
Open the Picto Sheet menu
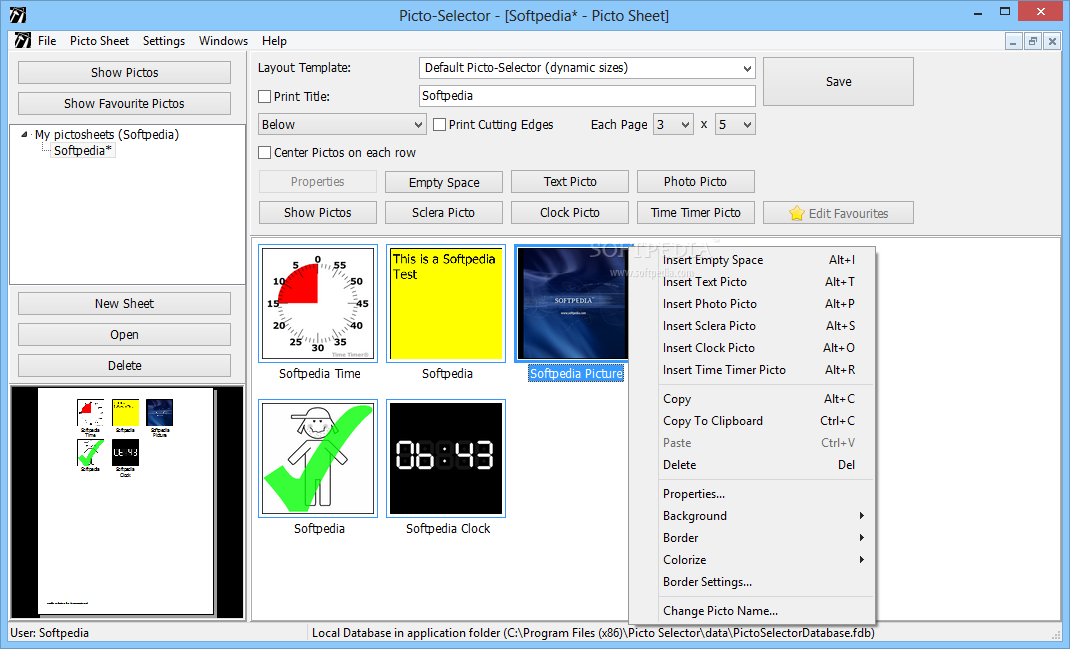(x=100, y=41)
